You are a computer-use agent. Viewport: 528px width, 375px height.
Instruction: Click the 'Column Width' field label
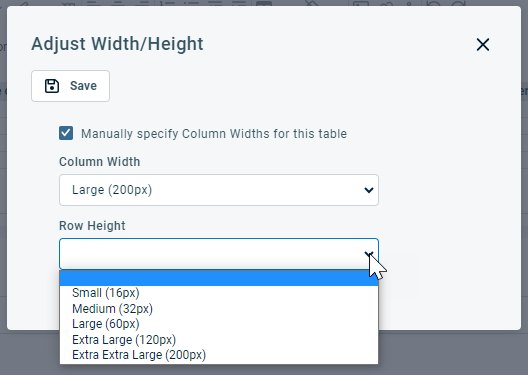[x=100, y=162]
